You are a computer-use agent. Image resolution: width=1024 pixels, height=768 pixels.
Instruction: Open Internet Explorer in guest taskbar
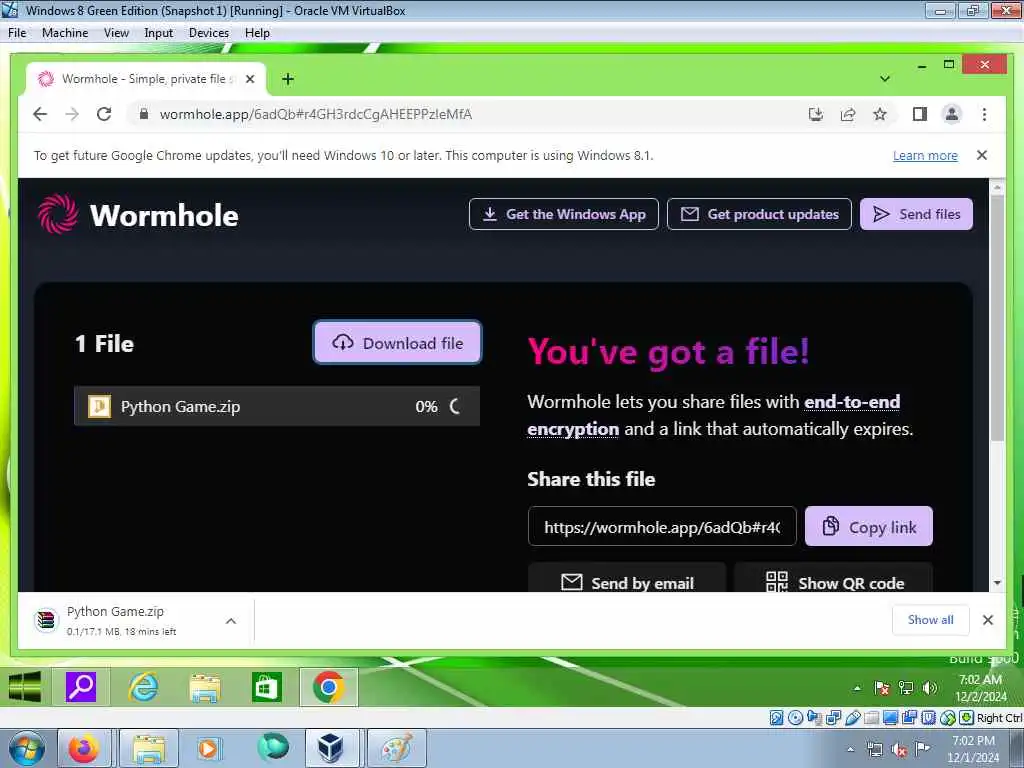point(143,687)
